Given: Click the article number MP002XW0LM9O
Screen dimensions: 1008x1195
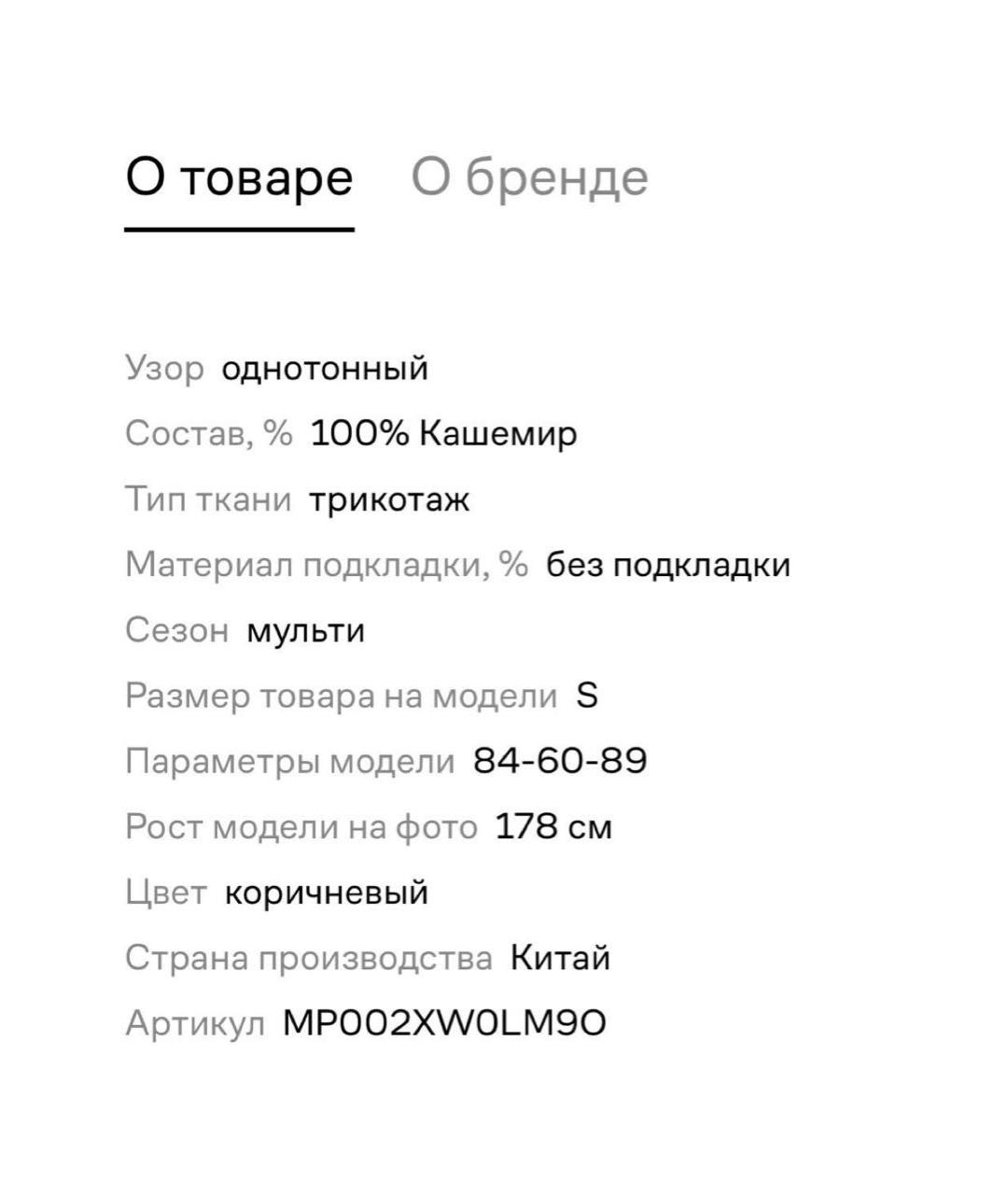Looking at the screenshot, I should click(x=446, y=1021).
